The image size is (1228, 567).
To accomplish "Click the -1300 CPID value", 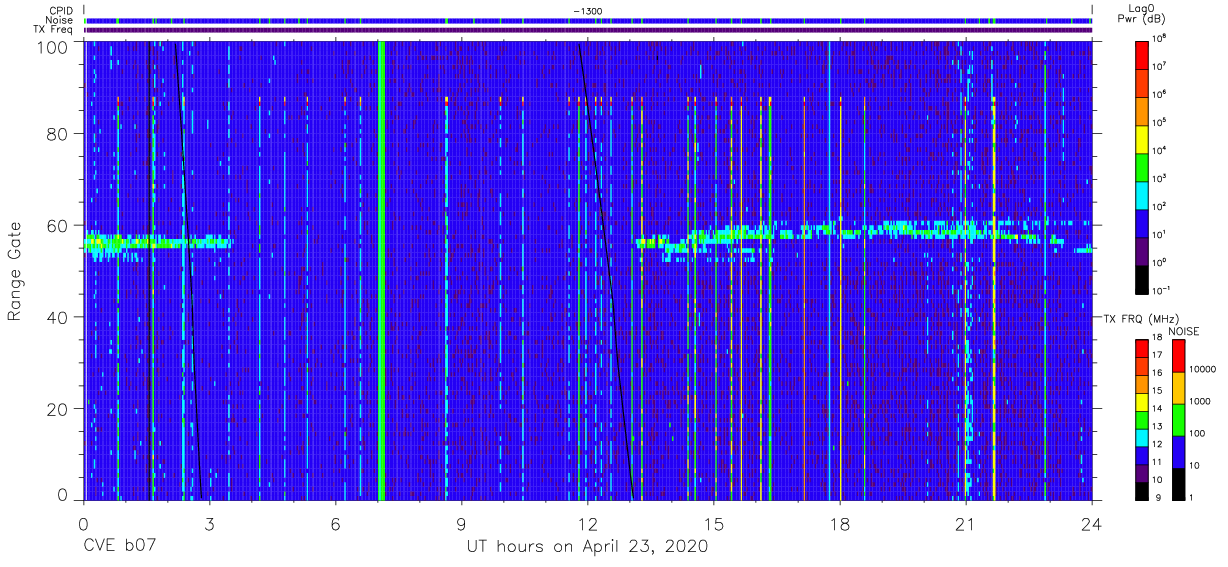I will tap(588, 10).
